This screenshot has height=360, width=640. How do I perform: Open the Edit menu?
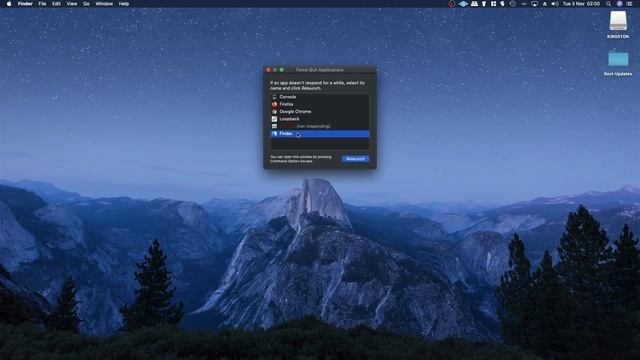(56, 4)
